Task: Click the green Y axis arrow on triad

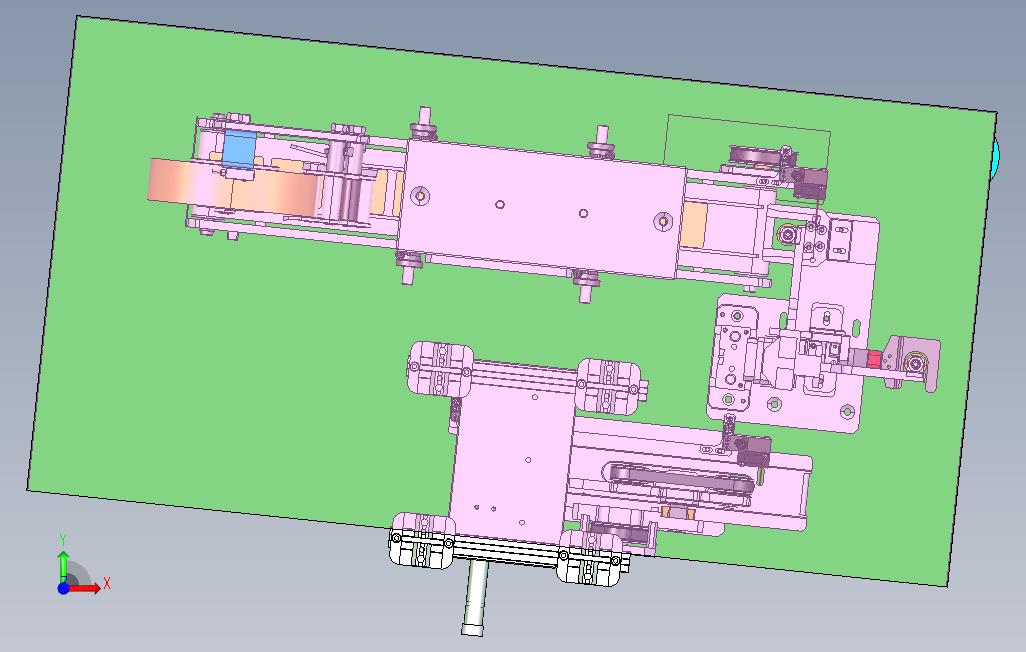Action: [63, 566]
